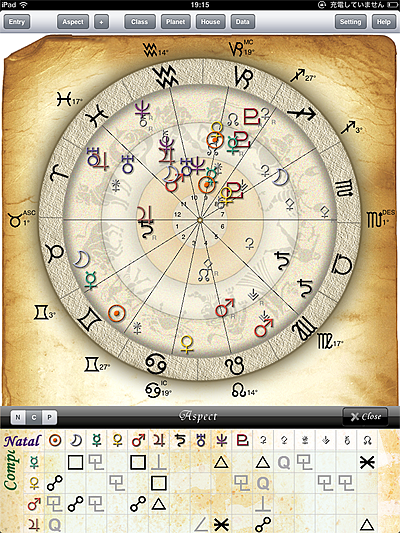Select square aspect in Venus row, Jupiter column
The image size is (400, 533).
(x=159, y=483)
